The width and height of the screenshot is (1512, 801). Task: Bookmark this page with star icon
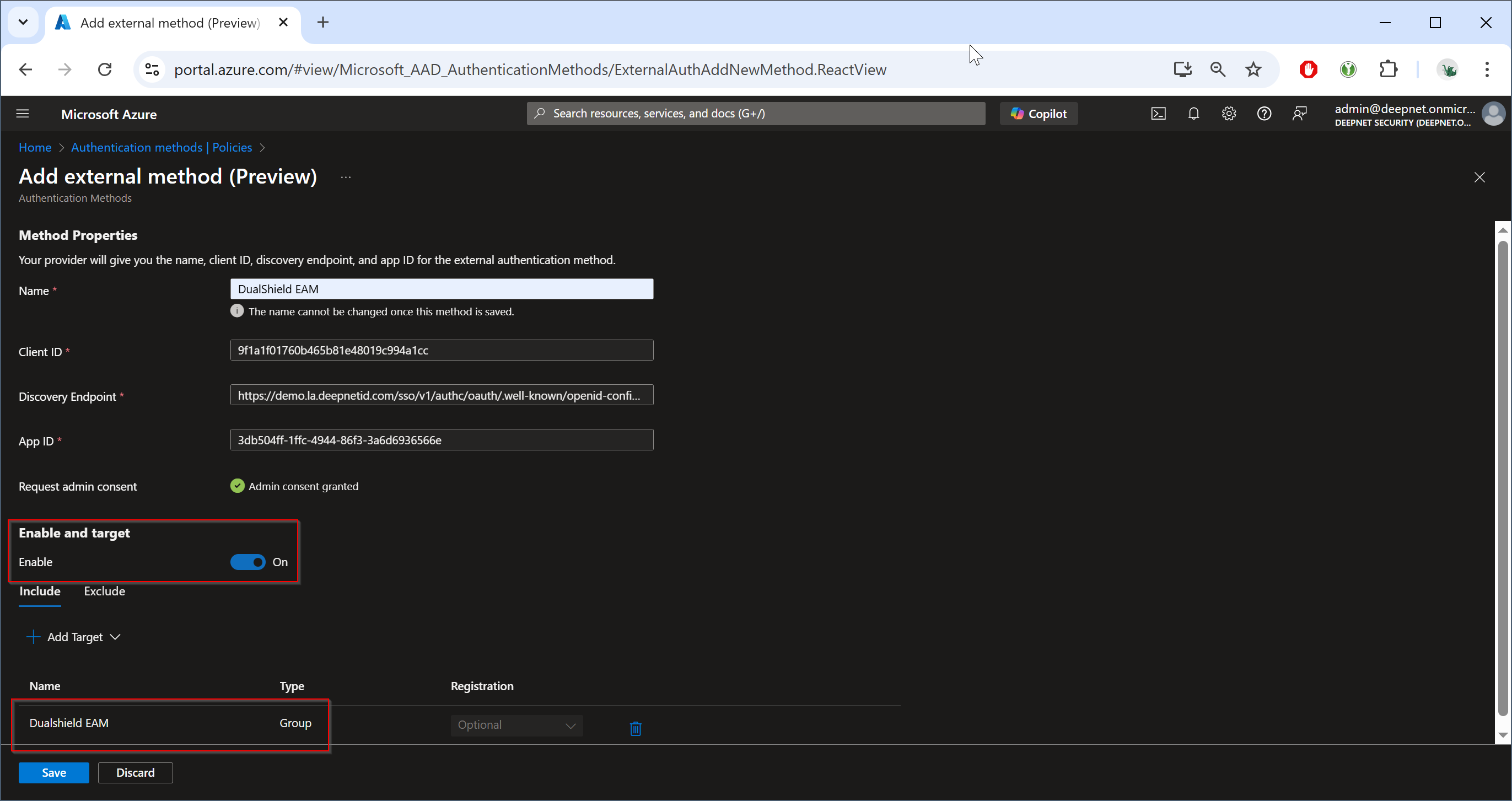pos(1253,70)
